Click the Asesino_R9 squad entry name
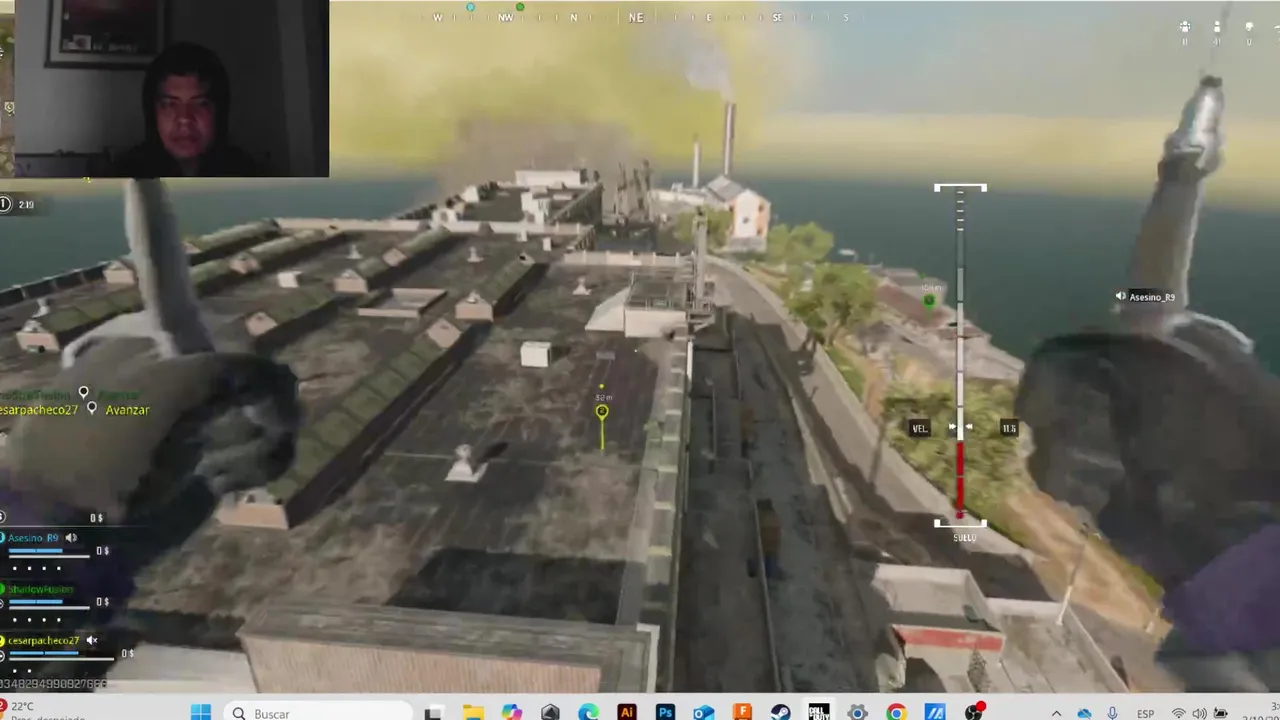Viewport: 1280px width, 720px height. click(34, 538)
